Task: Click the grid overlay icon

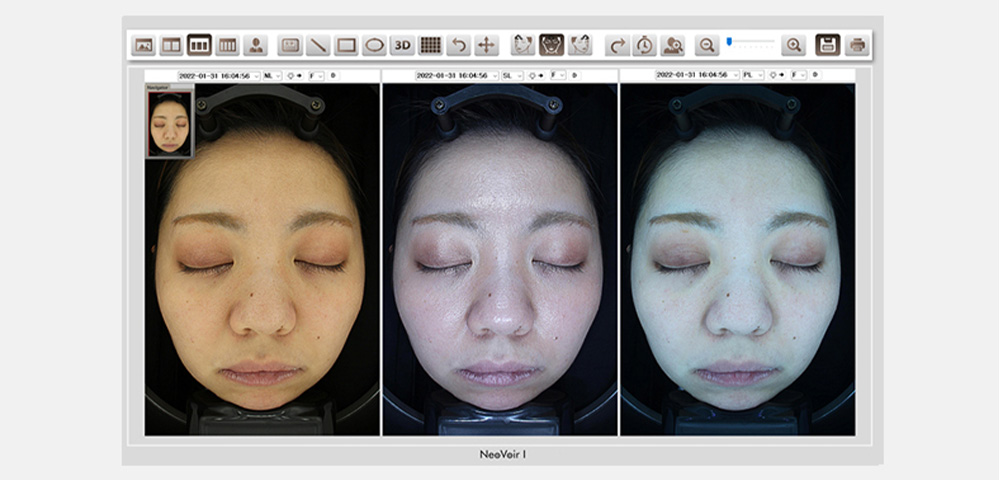Action: pos(430,45)
